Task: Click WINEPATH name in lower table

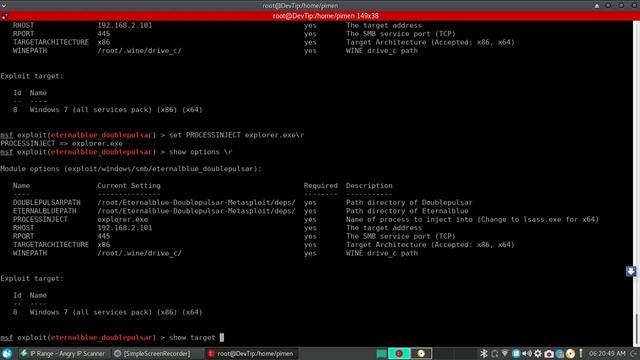Action: coord(30,253)
